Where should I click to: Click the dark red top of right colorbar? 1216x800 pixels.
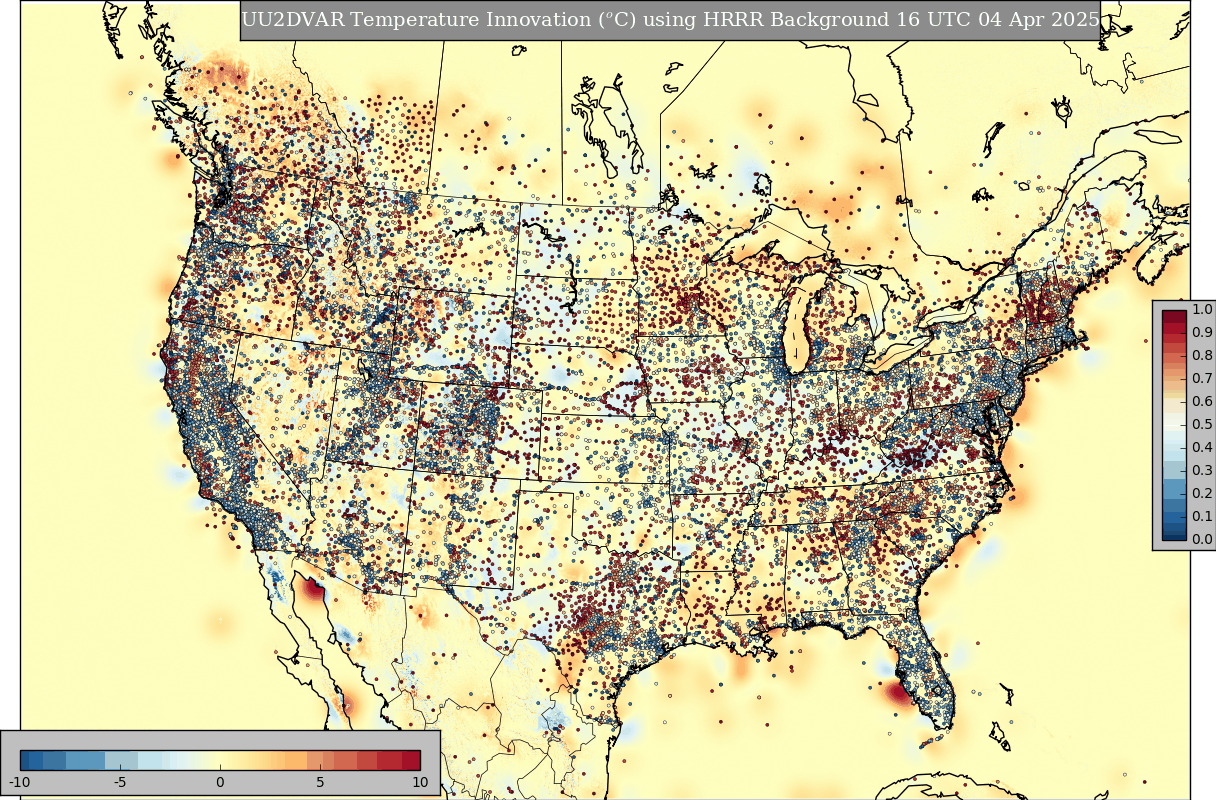1174,316
